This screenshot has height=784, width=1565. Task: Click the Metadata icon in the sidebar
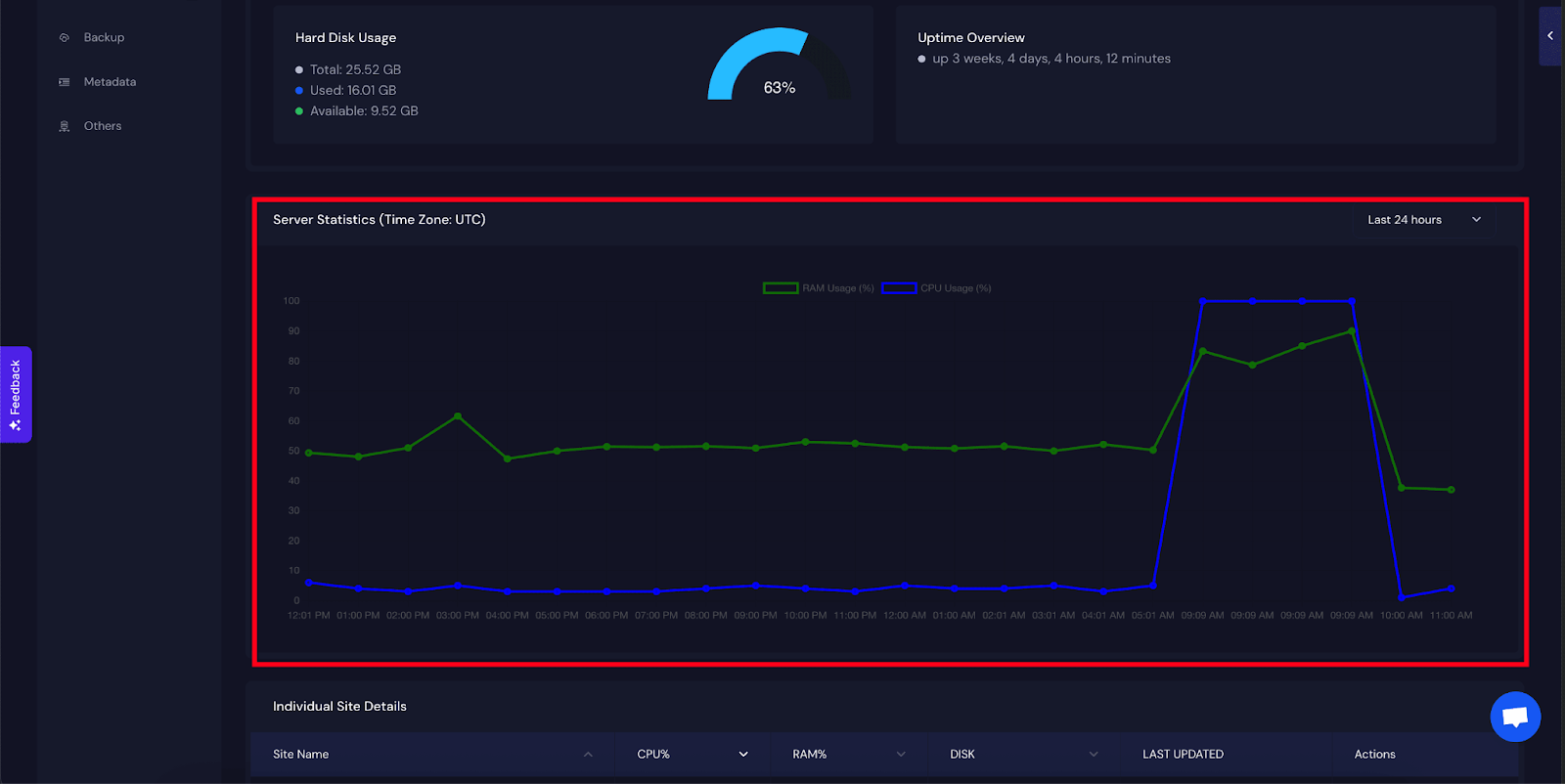(x=65, y=82)
